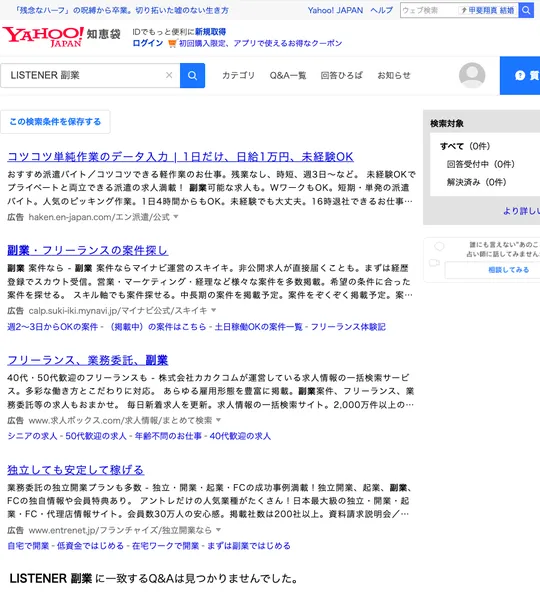Open the 「残念なハーフ」 headline link

pos(122,10)
